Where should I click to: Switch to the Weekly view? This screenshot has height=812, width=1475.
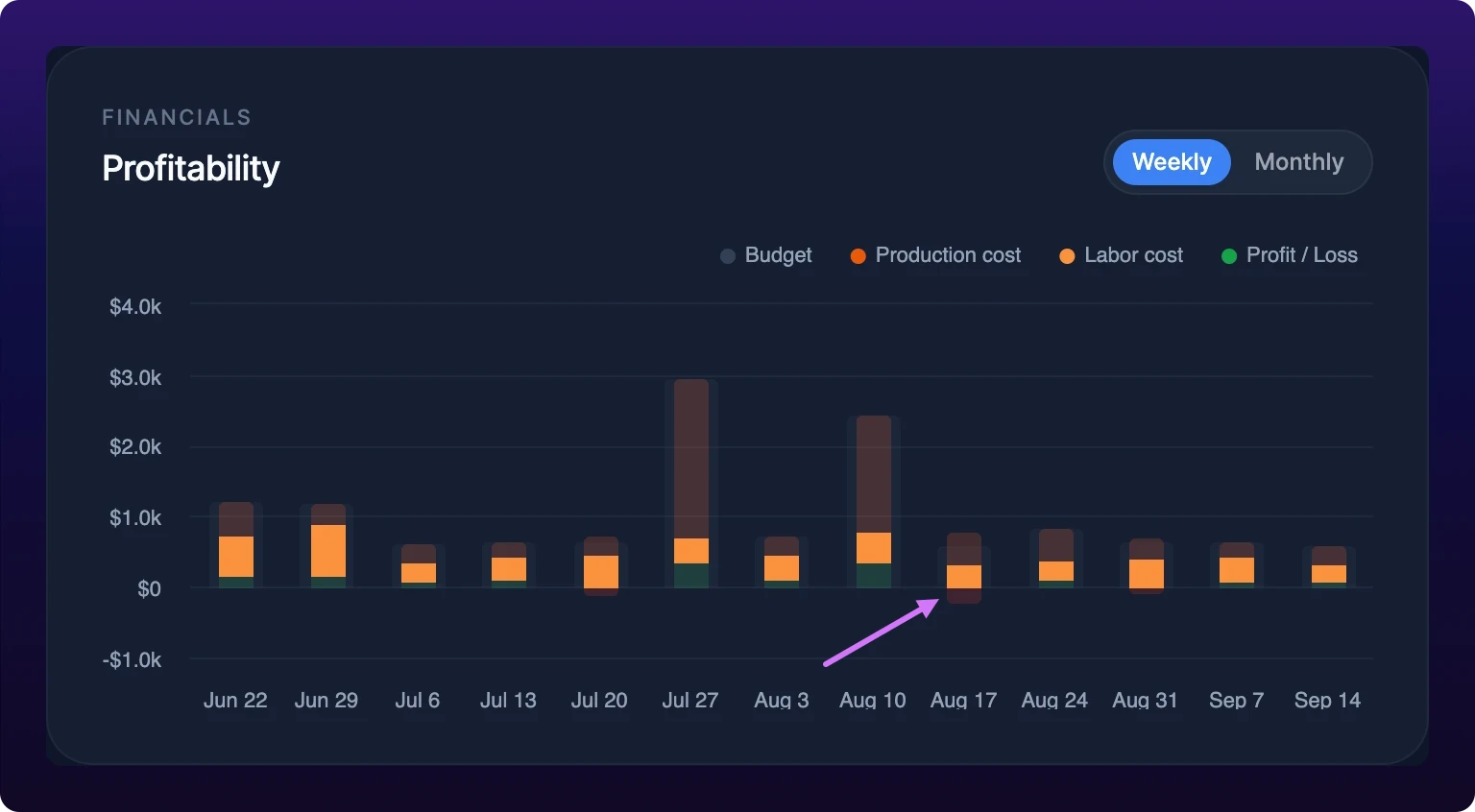[x=1172, y=162]
